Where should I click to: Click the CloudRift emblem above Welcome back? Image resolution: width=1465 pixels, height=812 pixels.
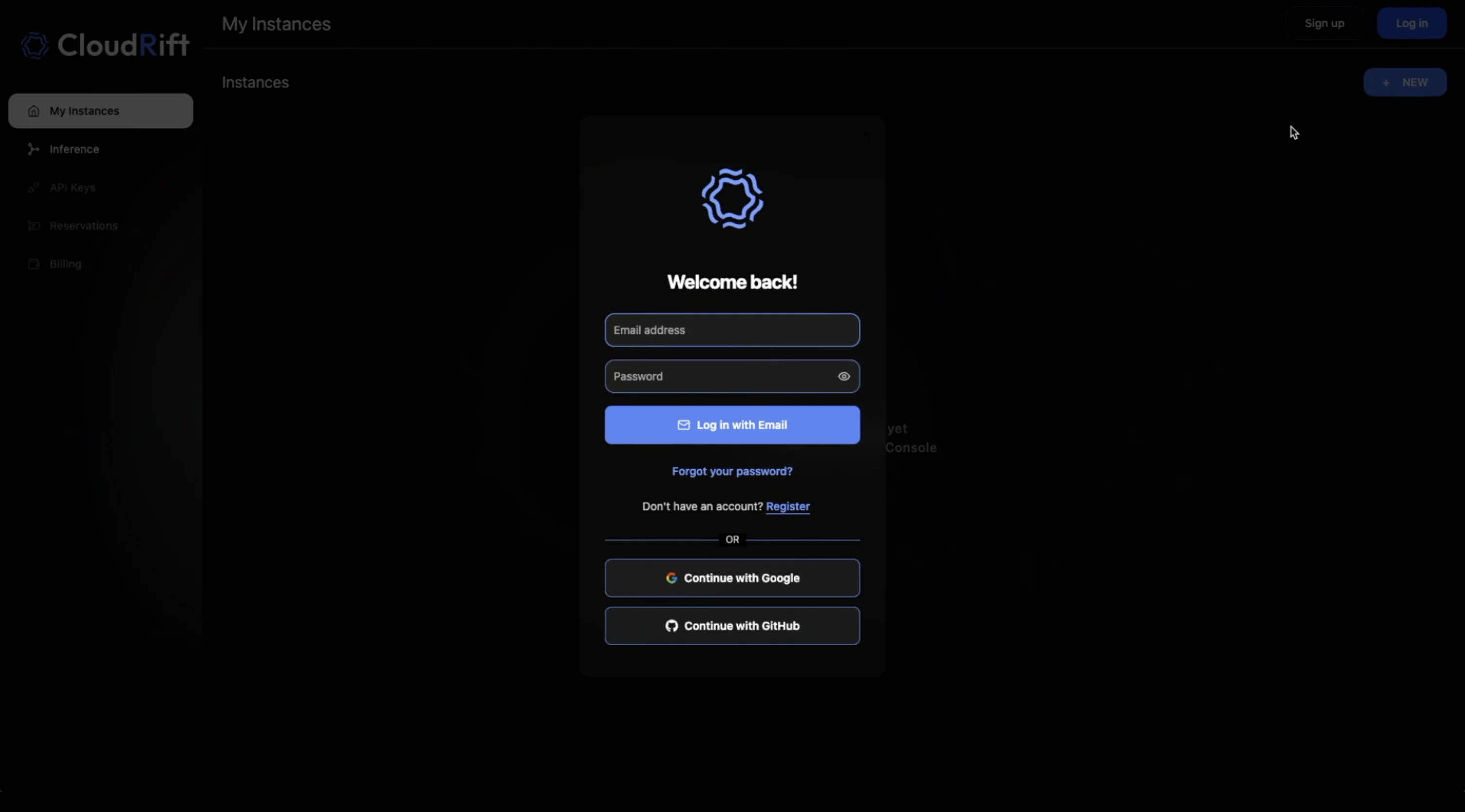pos(732,198)
